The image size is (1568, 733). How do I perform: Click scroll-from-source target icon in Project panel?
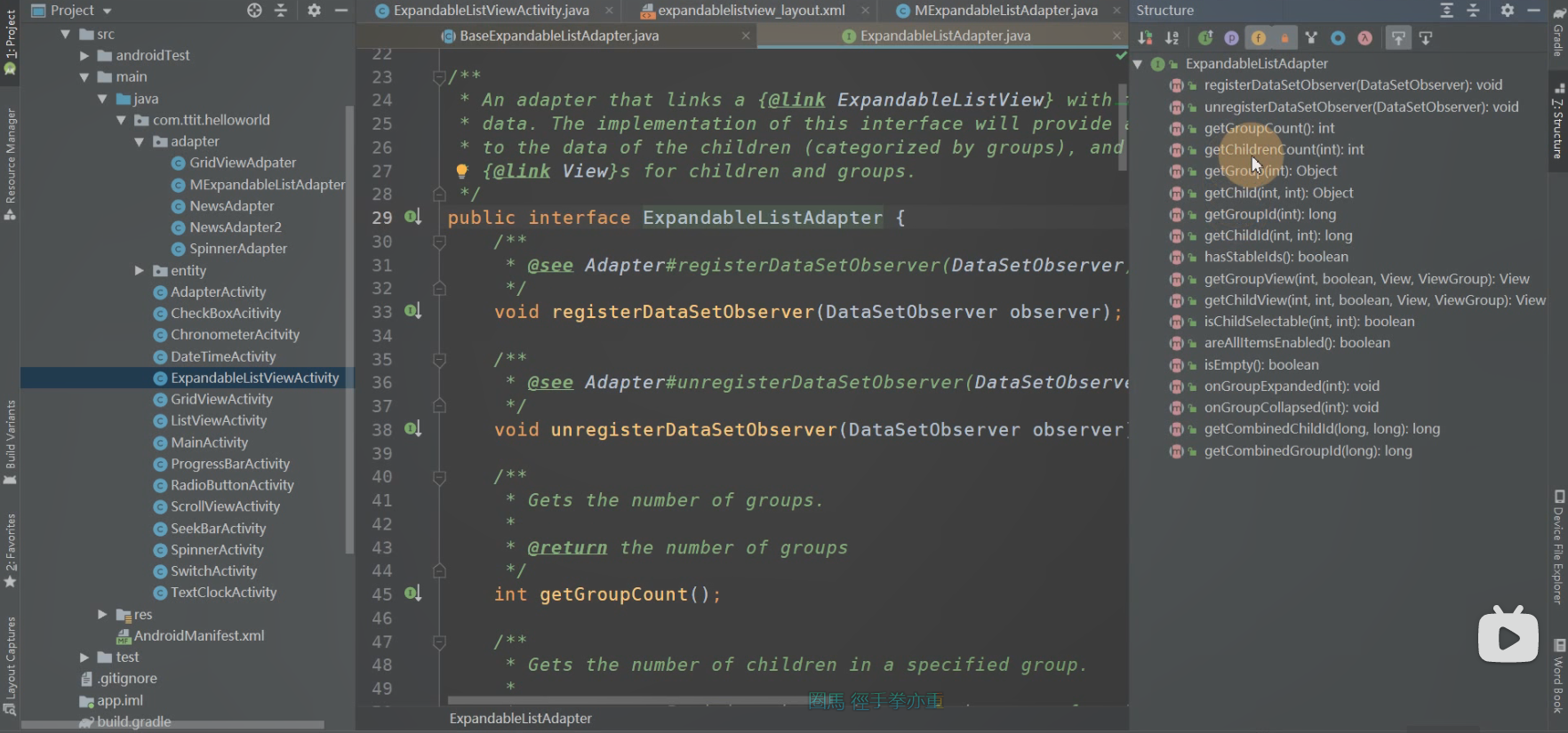point(254,11)
